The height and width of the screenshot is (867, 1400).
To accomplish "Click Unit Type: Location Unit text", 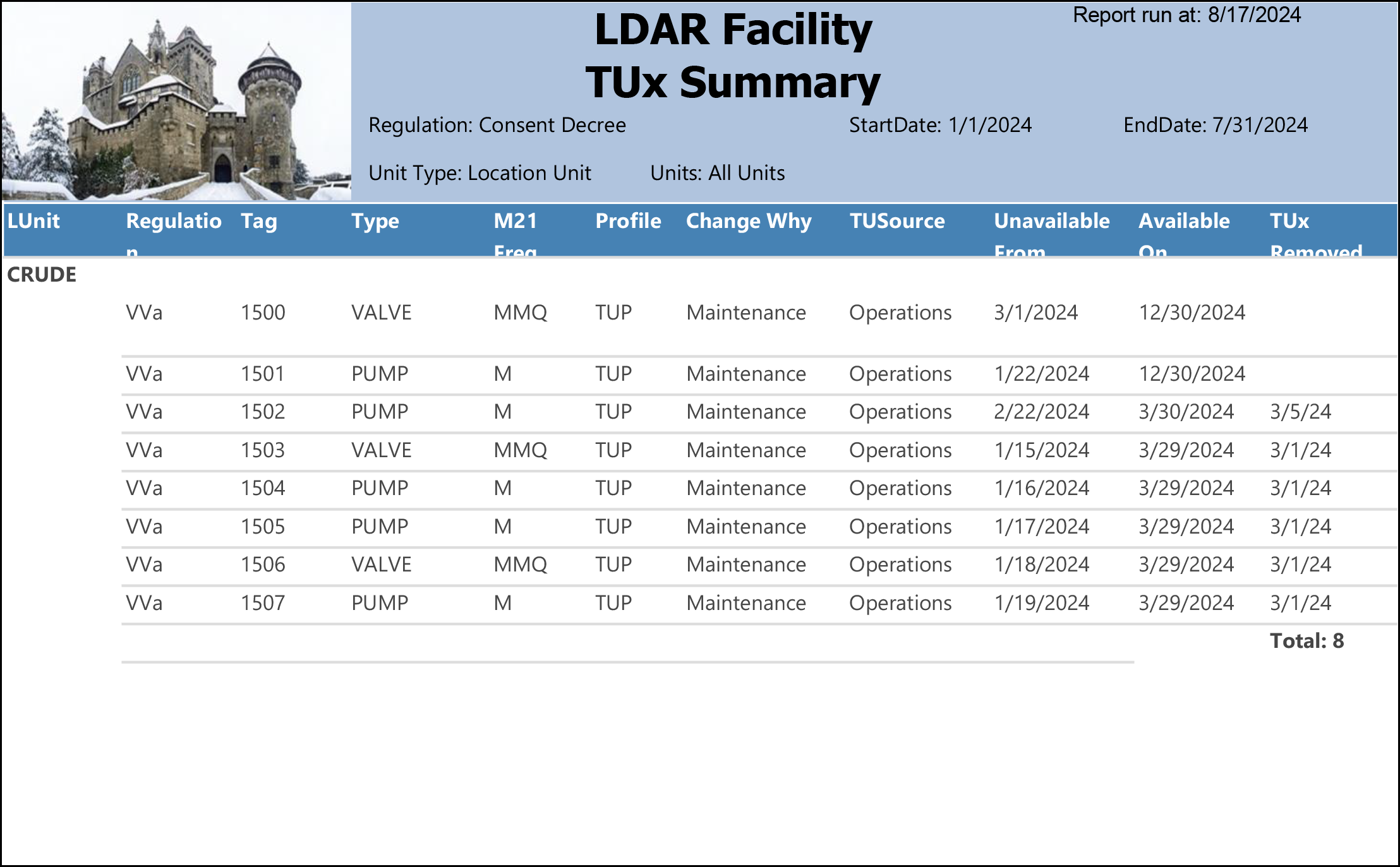I will 480,173.
